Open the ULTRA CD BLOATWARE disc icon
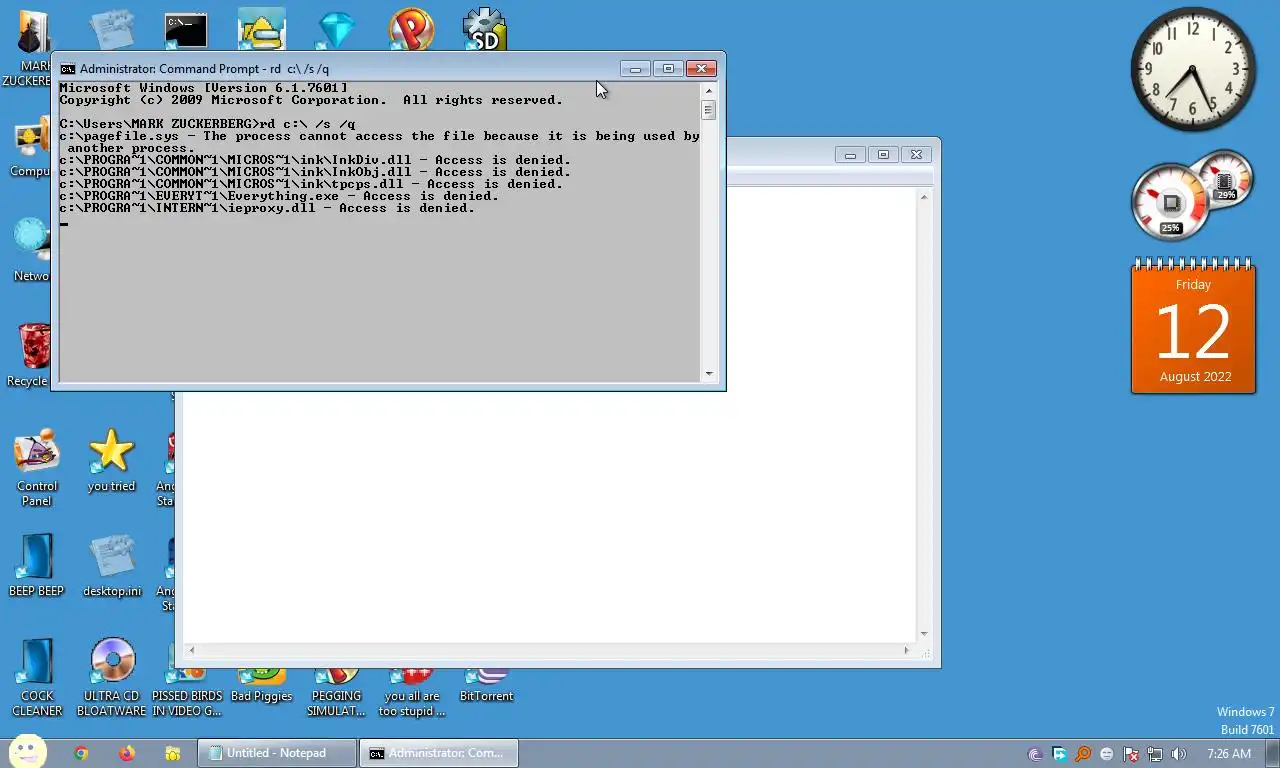The width and height of the screenshot is (1280, 768). click(x=112, y=677)
